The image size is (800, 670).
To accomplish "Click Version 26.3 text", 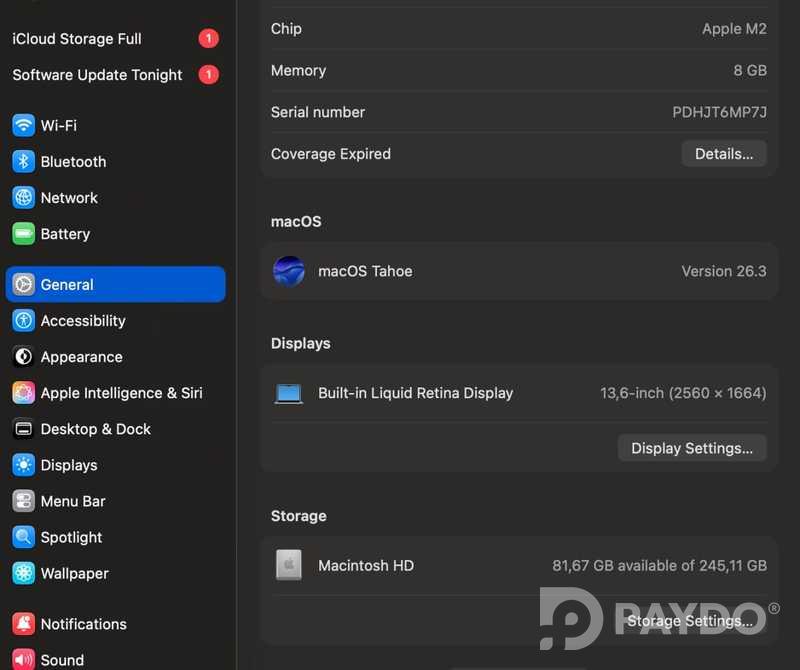I will (x=724, y=271).
